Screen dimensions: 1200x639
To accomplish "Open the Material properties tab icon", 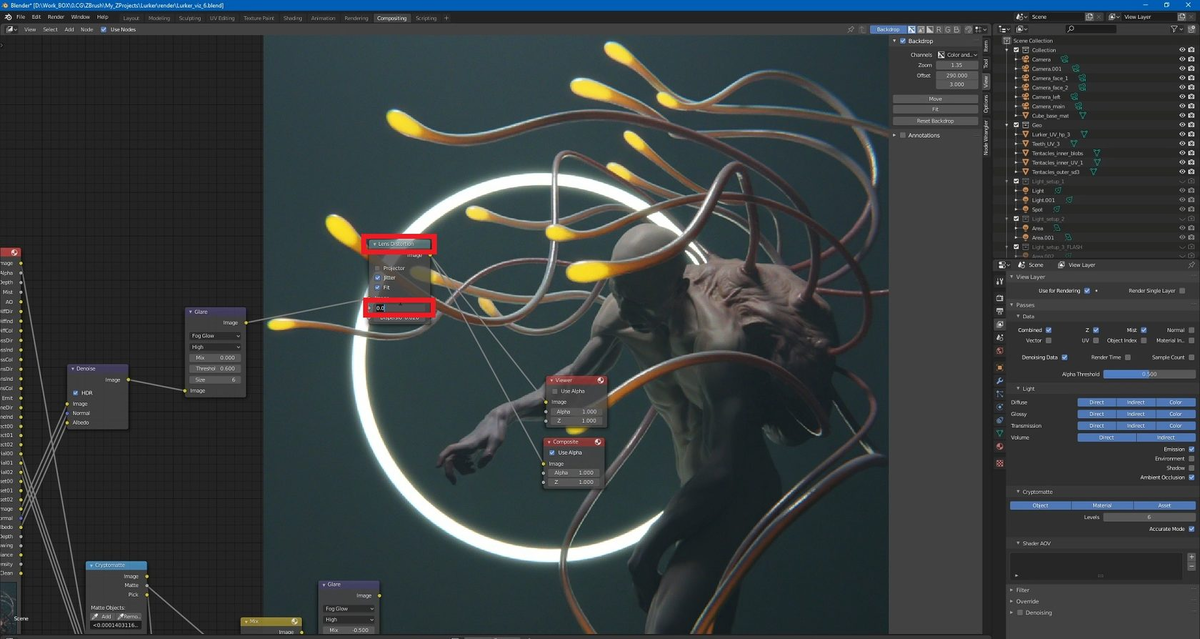I will click(x=999, y=447).
